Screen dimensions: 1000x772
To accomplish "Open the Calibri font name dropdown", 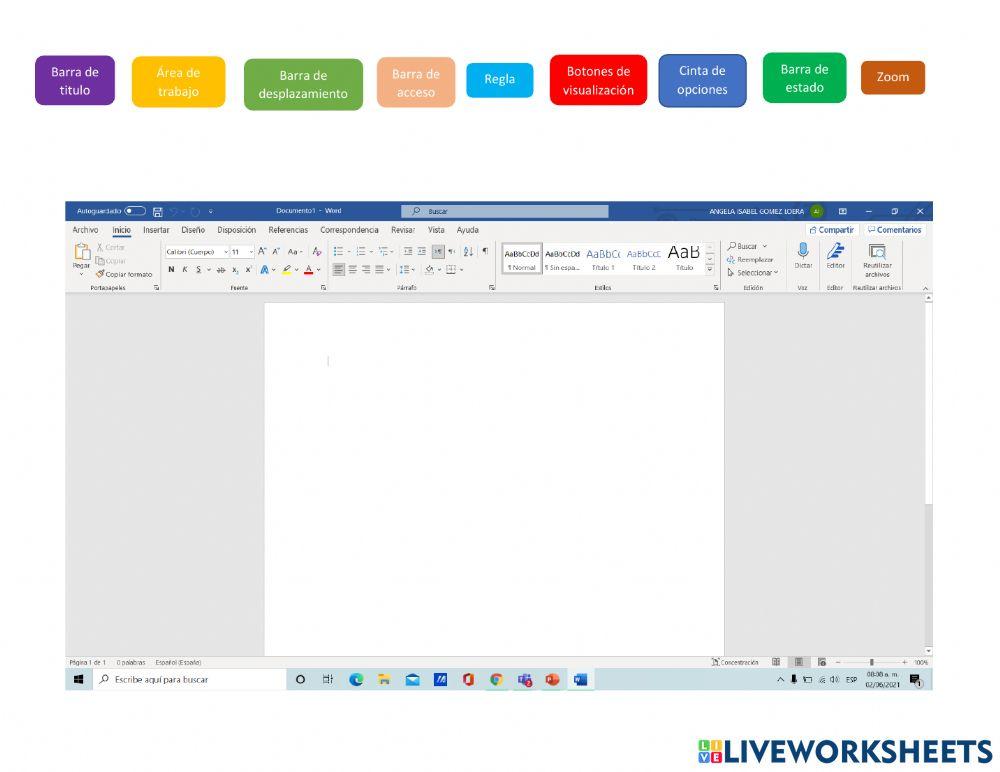I will point(226,251).
